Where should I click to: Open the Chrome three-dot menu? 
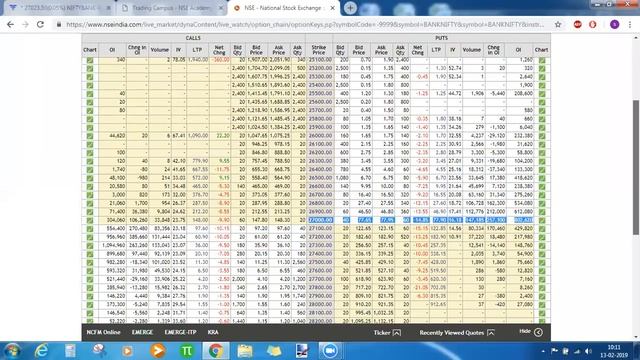tap(630, 24)
